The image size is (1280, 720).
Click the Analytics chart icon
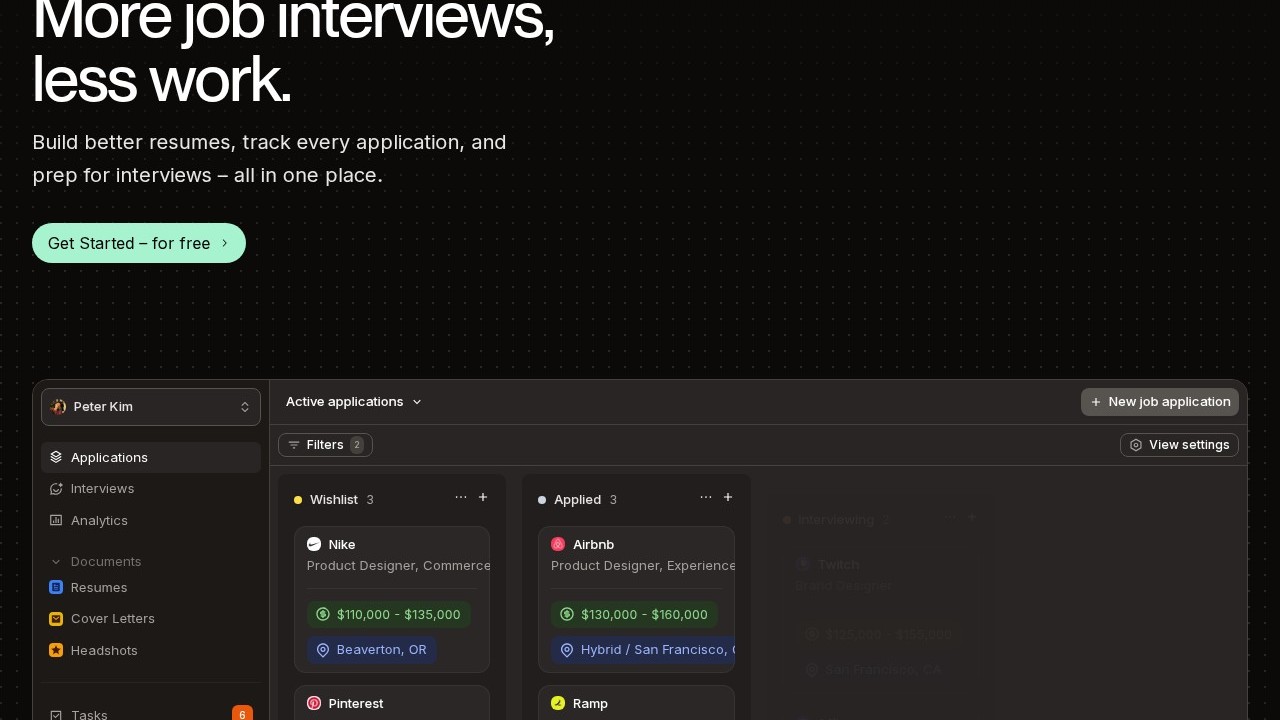tap(56, 521)
